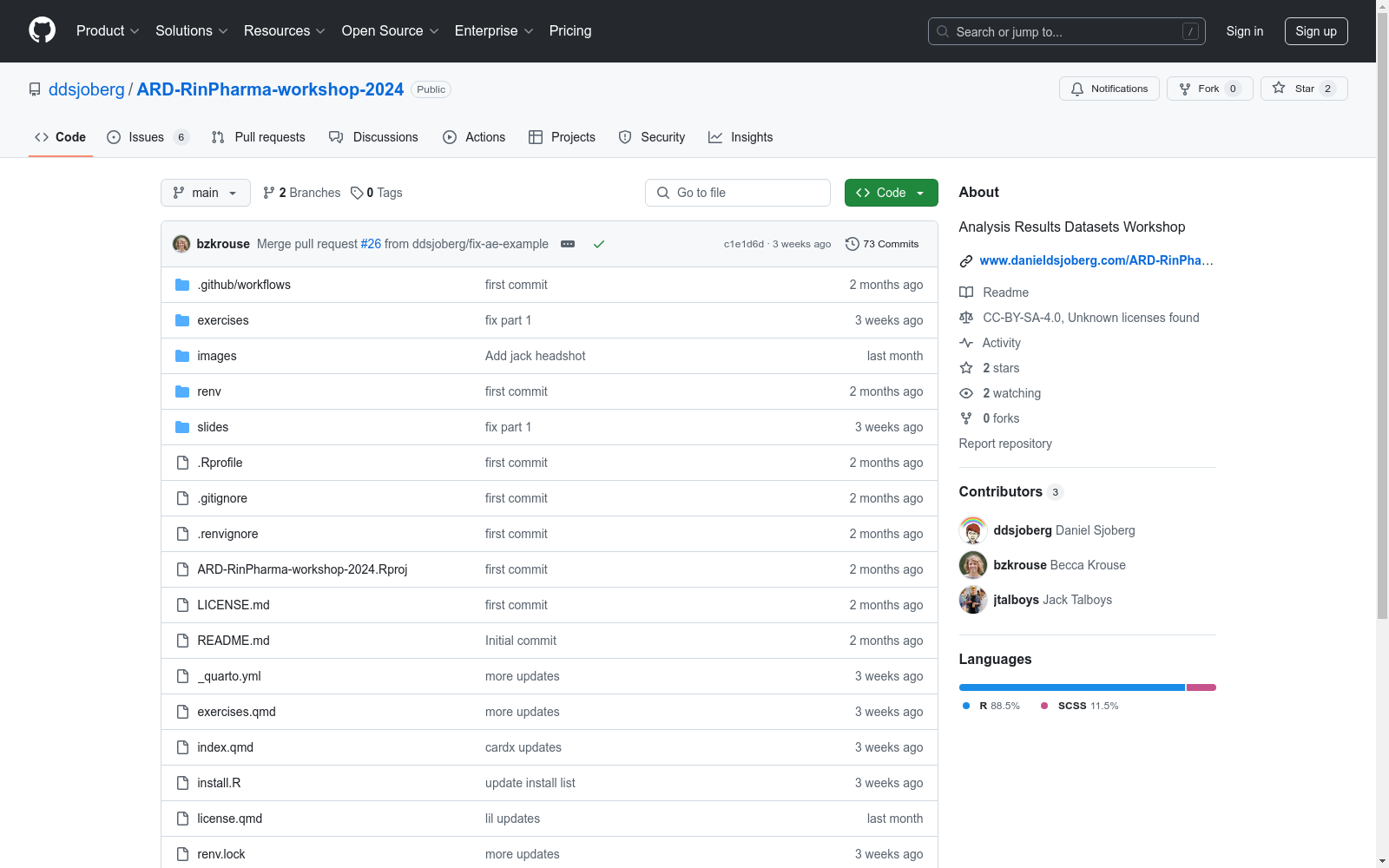
Task: Click the license scales icon
Action: pos(966,318)
